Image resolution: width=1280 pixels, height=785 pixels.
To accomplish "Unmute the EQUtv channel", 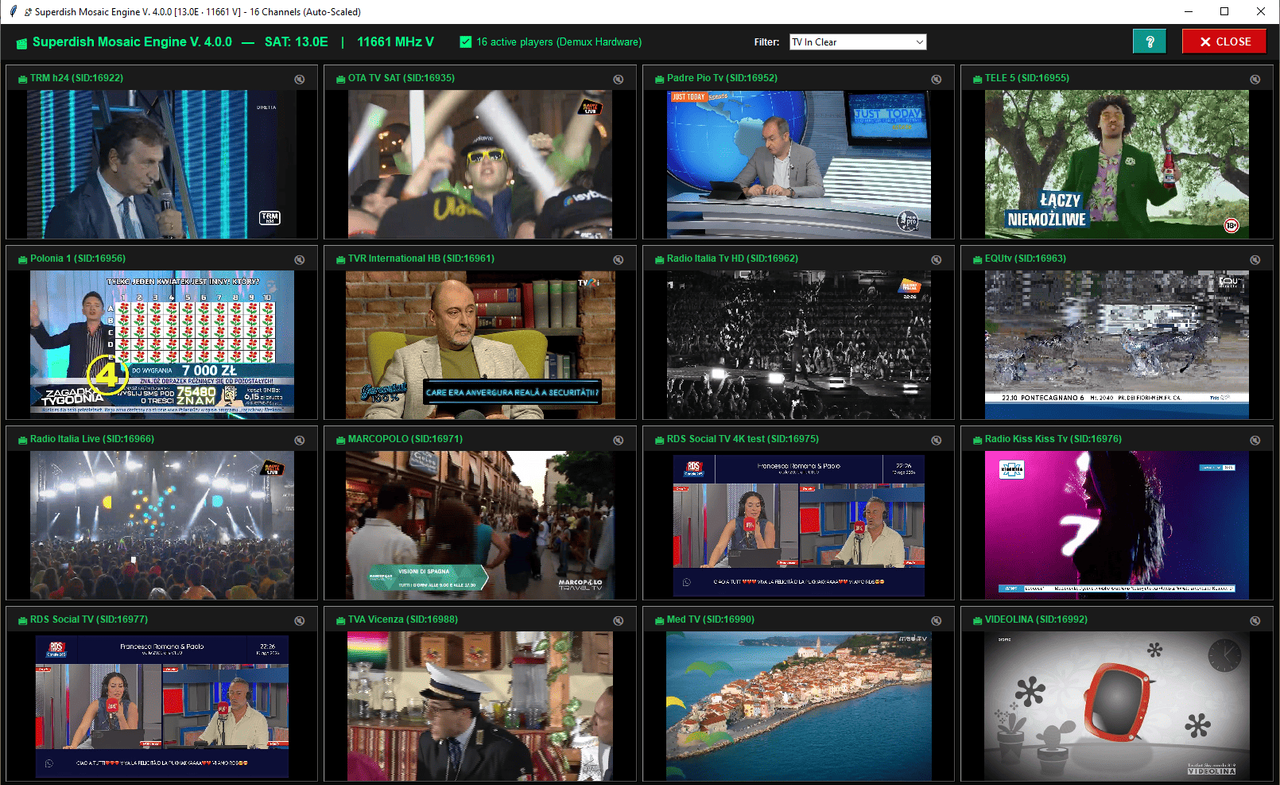I will pos(1254,260).
